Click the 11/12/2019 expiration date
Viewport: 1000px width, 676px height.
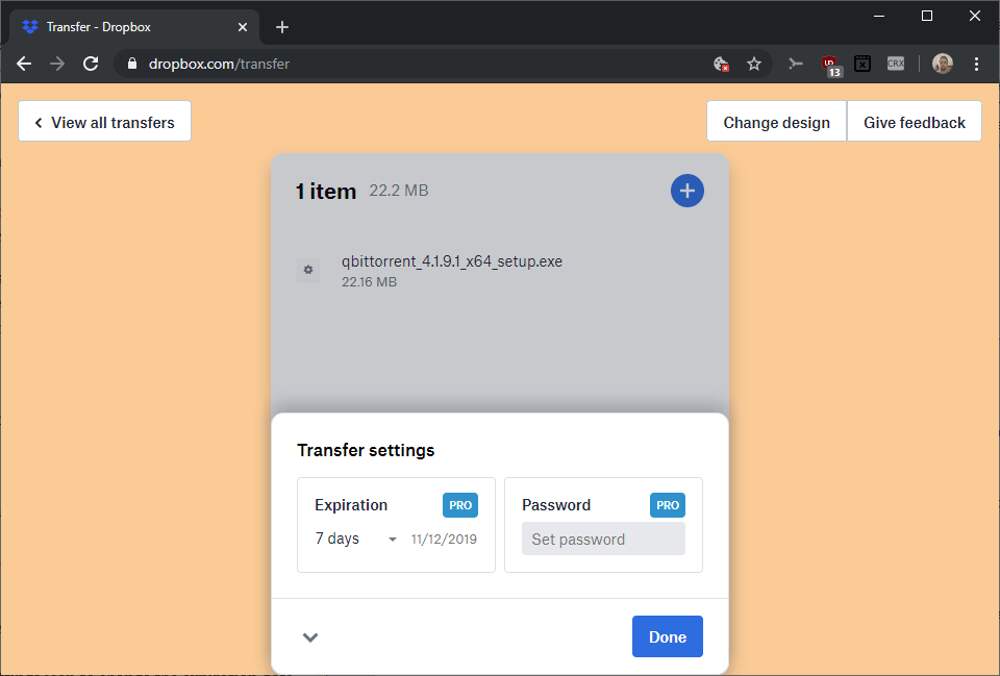pyautogui.click(x=444, y=540)
